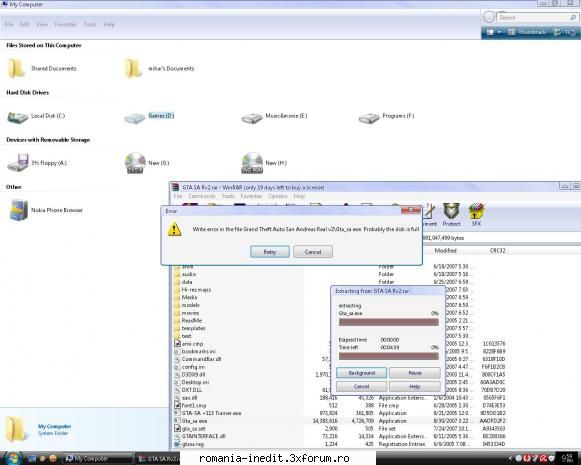Select the Shared Documents folder icon
The image size is (581, 465).
coord(16,69)
